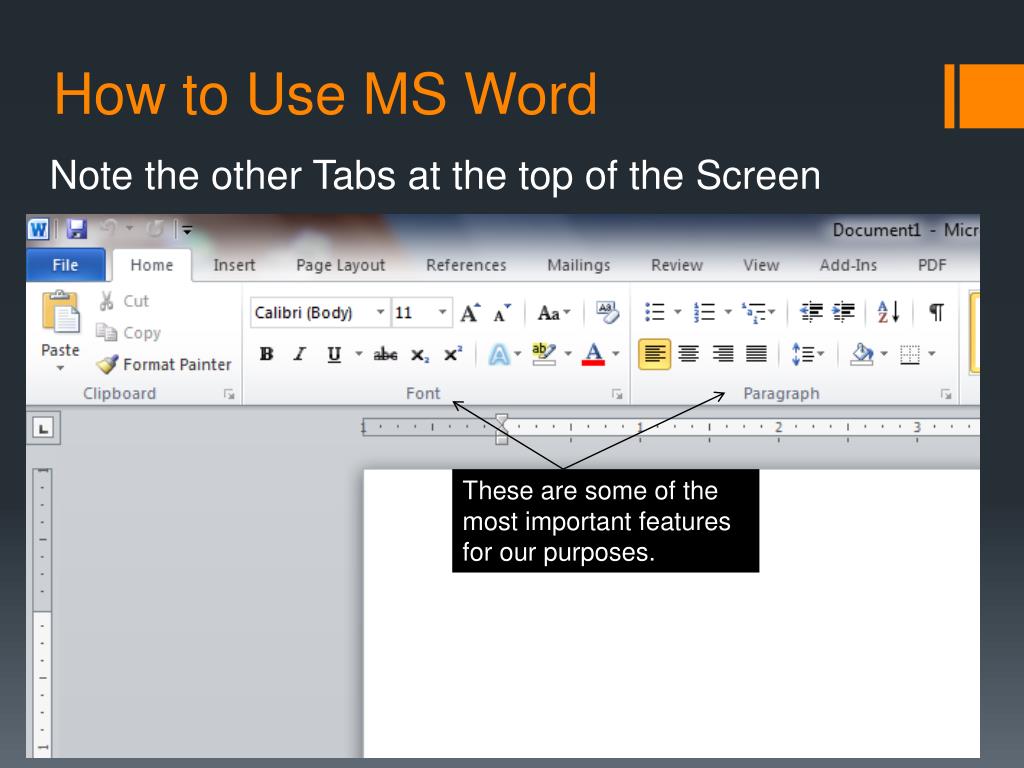Open the font name dropdown arrow
Screen dimensions: 1024x768
coord(380,312)
